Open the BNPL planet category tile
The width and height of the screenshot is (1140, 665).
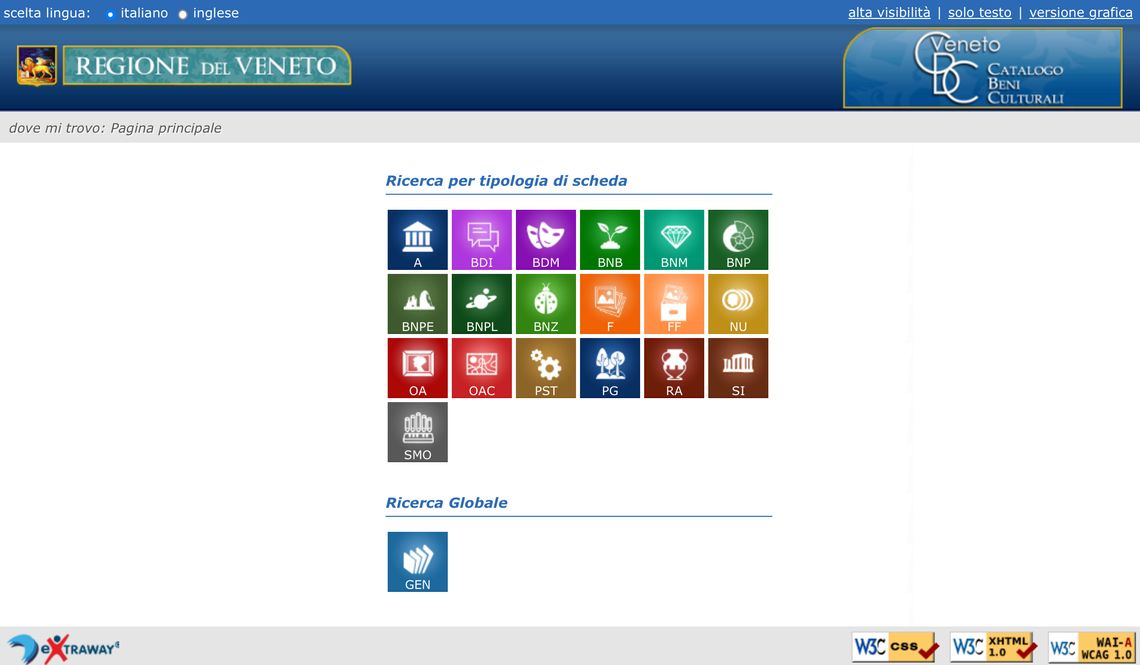coord(481,304)
